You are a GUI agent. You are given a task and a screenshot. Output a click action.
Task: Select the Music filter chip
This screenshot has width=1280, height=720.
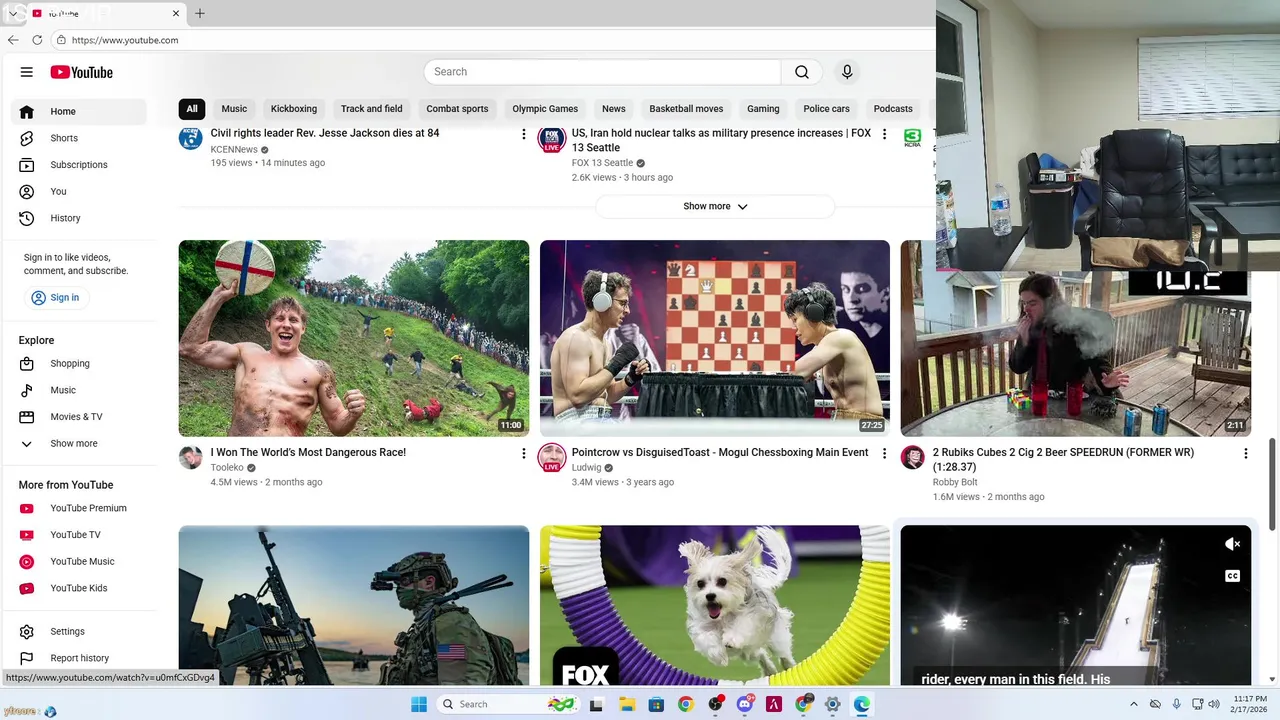(x=234, y=109)
